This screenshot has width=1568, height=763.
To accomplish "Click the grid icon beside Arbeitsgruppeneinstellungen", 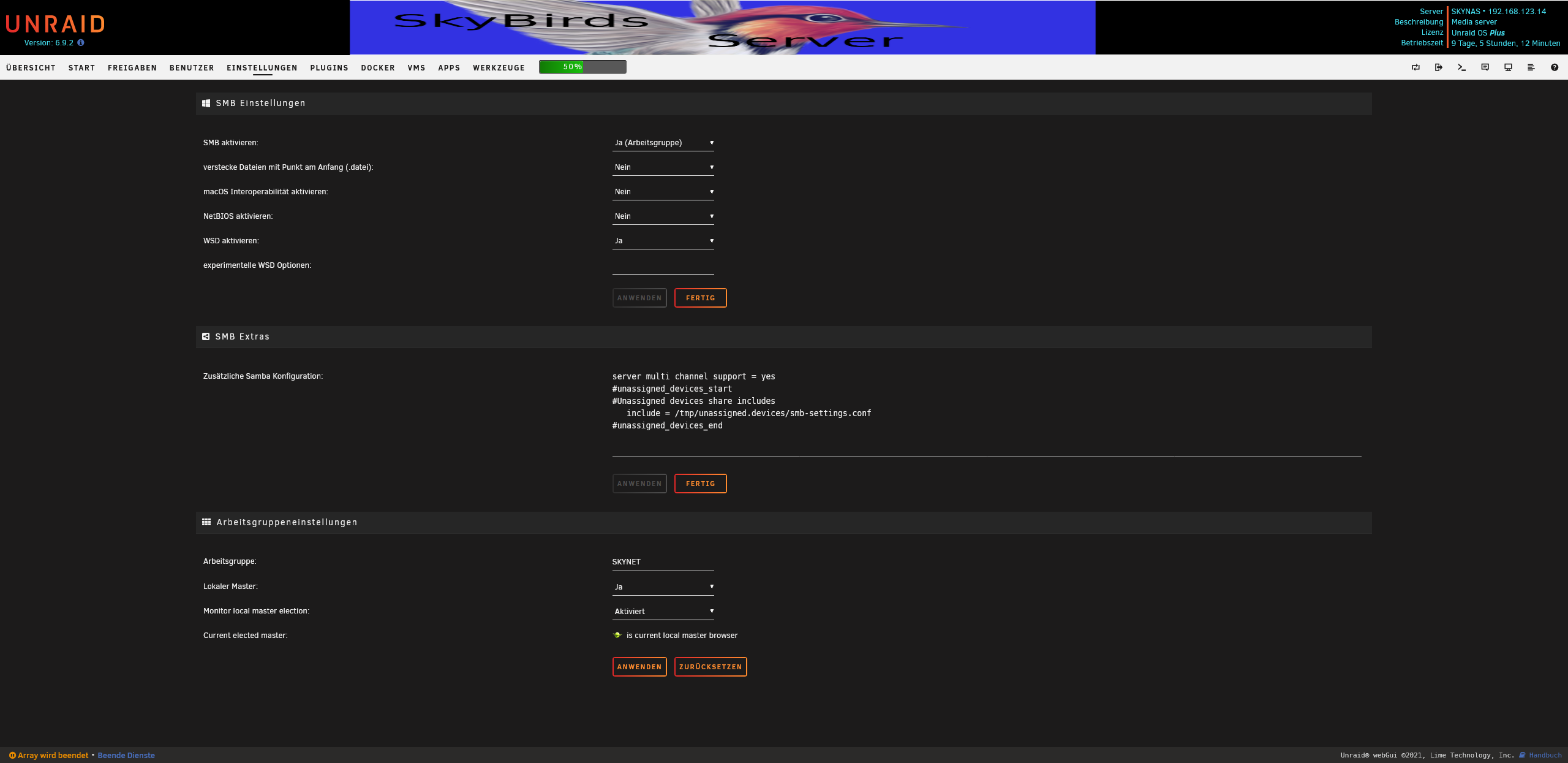I will pyautogui.click(x=206, y=522).
